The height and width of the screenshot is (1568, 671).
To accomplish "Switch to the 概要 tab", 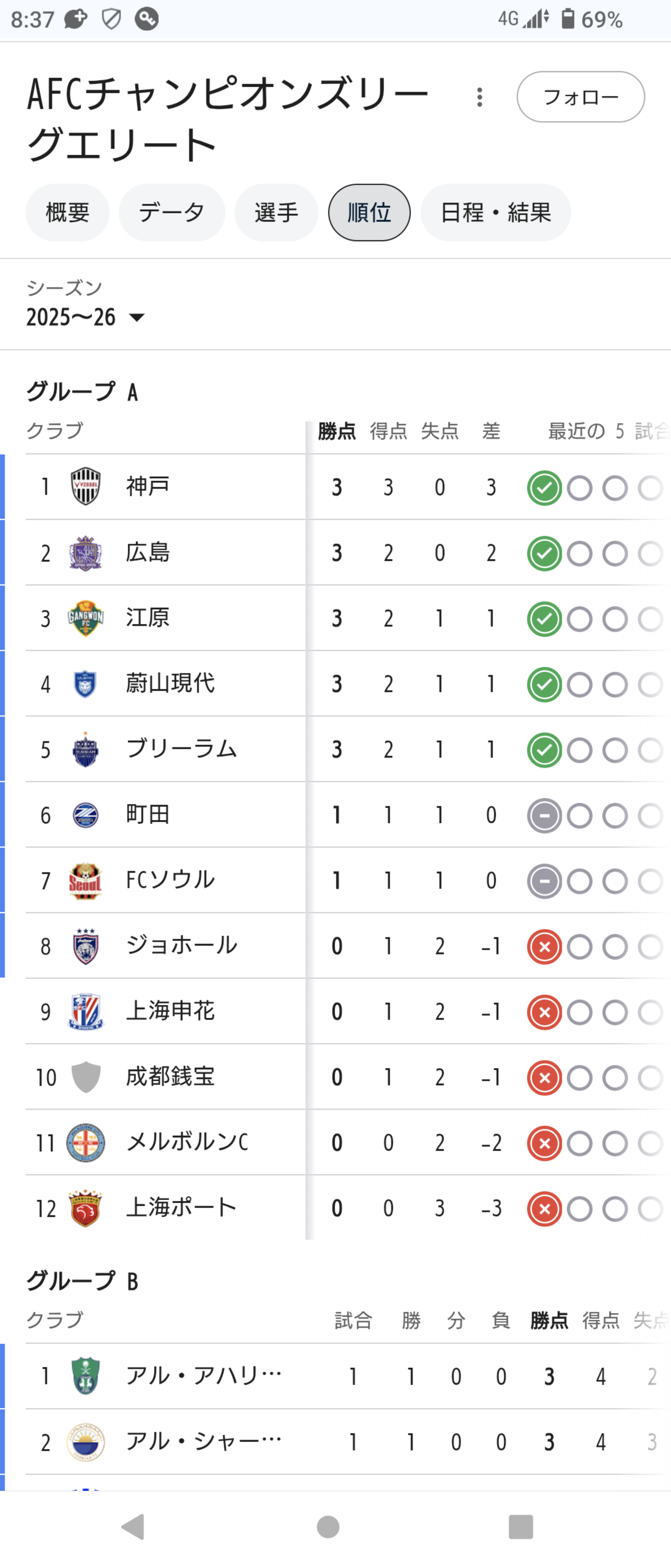I will pyautogui.click(x=67, y=212).
